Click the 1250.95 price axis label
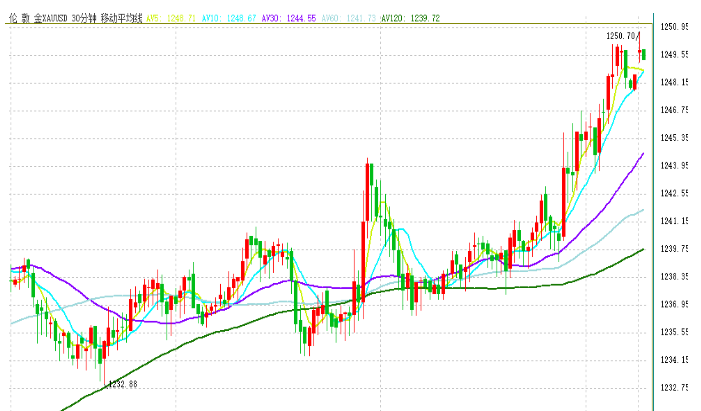Image resolution: width=701 pixels, height=411 pixels. pyautogui.click(x=677, y=26)
